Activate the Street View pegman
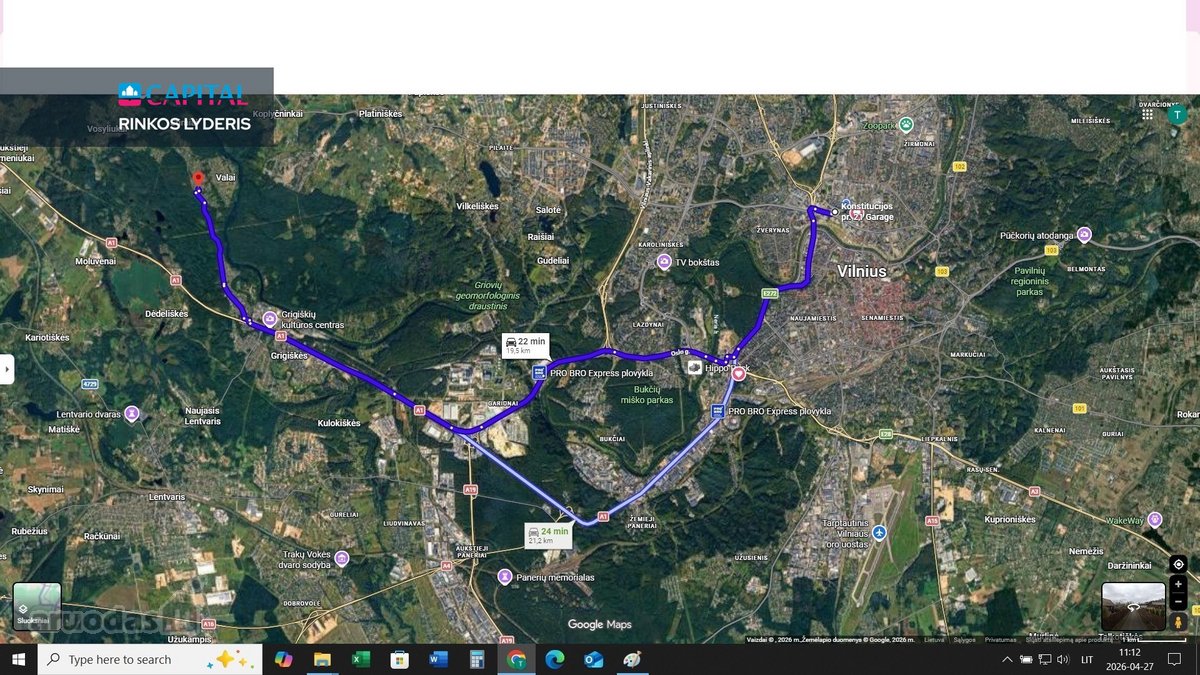Viewport: 1200px width, 675px height. pos(1178,621)
